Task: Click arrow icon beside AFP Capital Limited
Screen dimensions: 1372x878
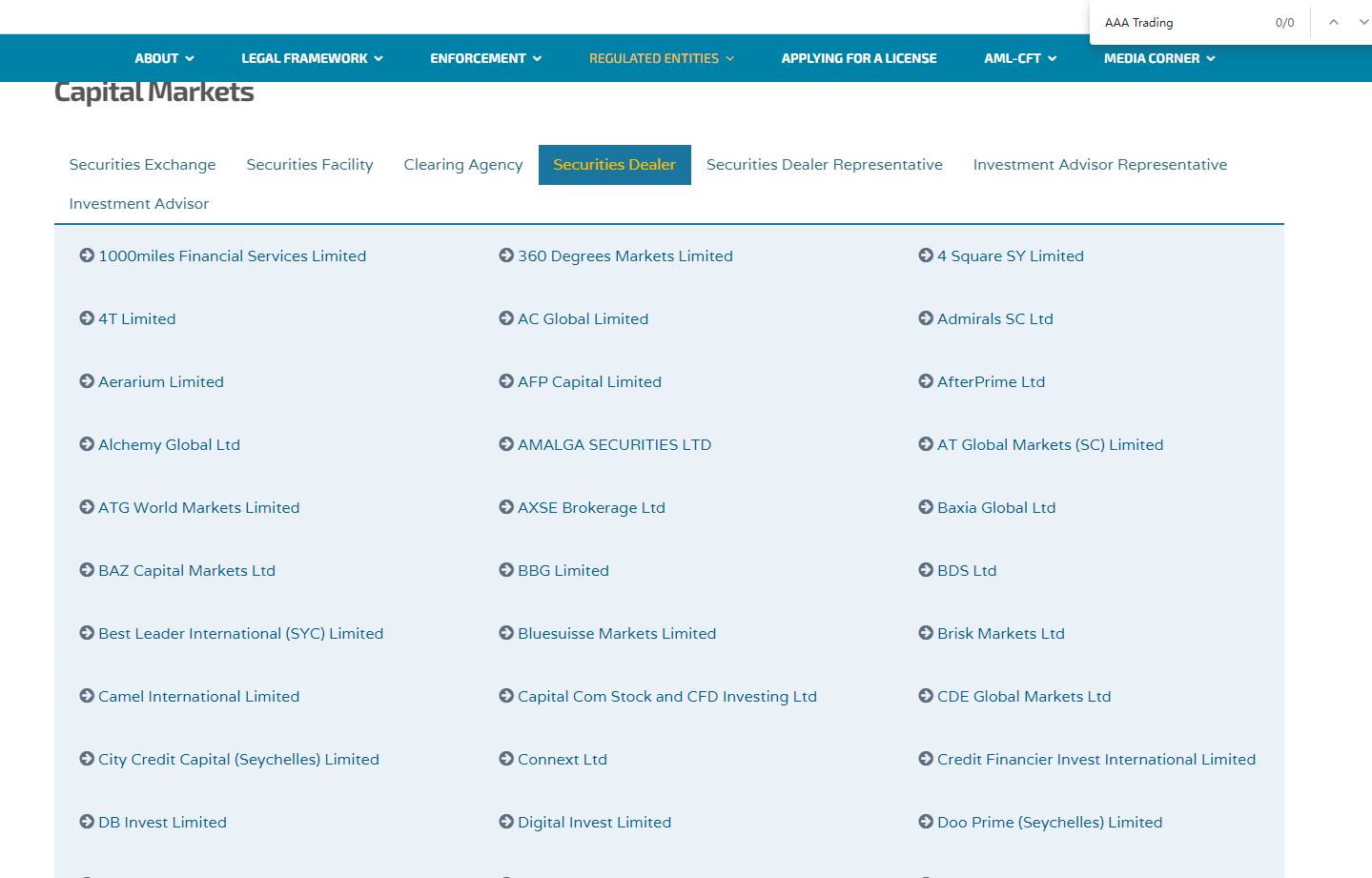Action: [x=506, y=381]
